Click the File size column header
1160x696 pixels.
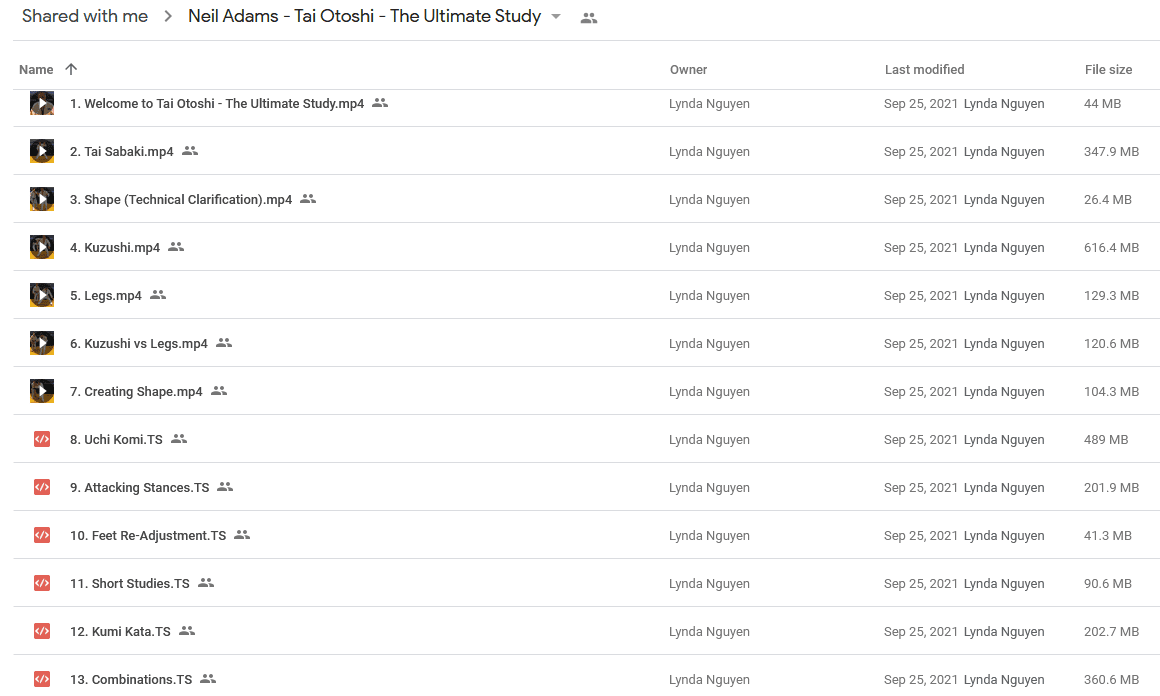(1108, 70)
